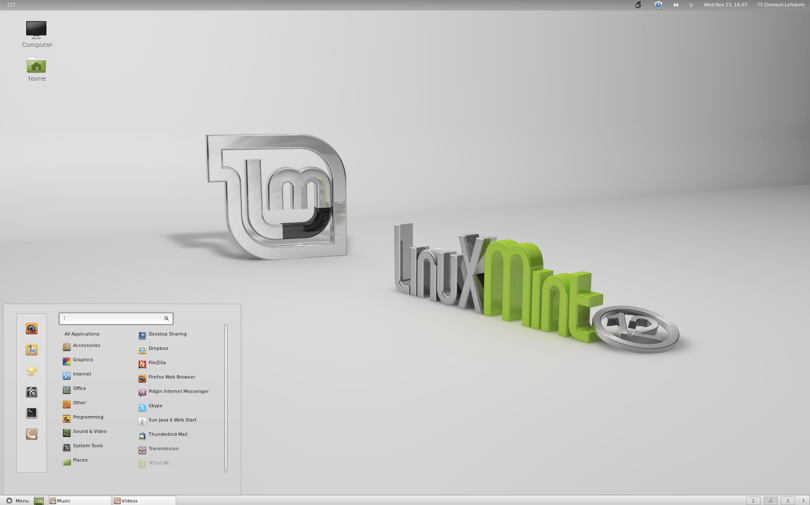Launch FileZilla from the application list

[x=152, y=364]
